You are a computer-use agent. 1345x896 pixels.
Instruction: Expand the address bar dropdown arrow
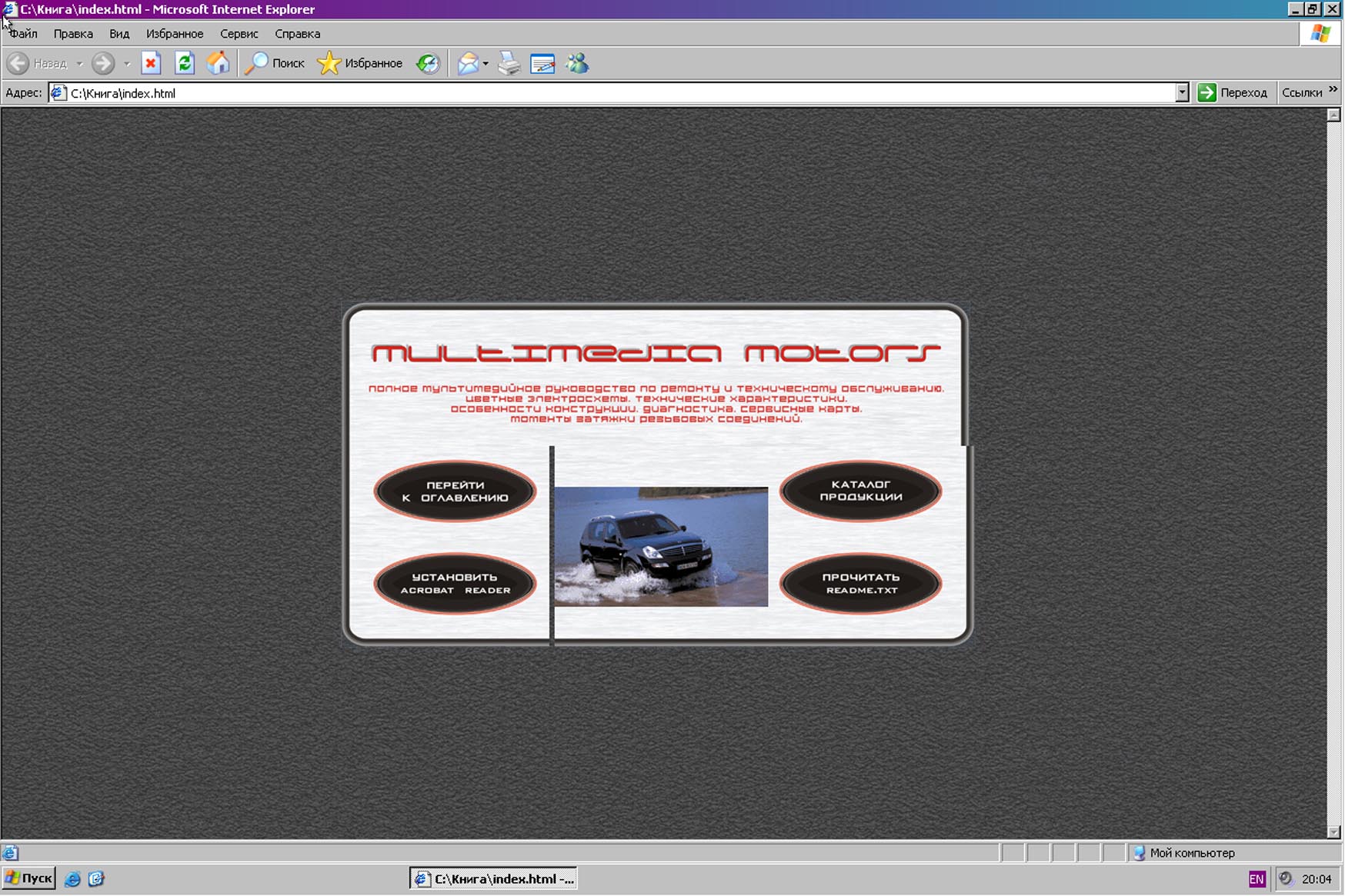tap(1182, 93)
